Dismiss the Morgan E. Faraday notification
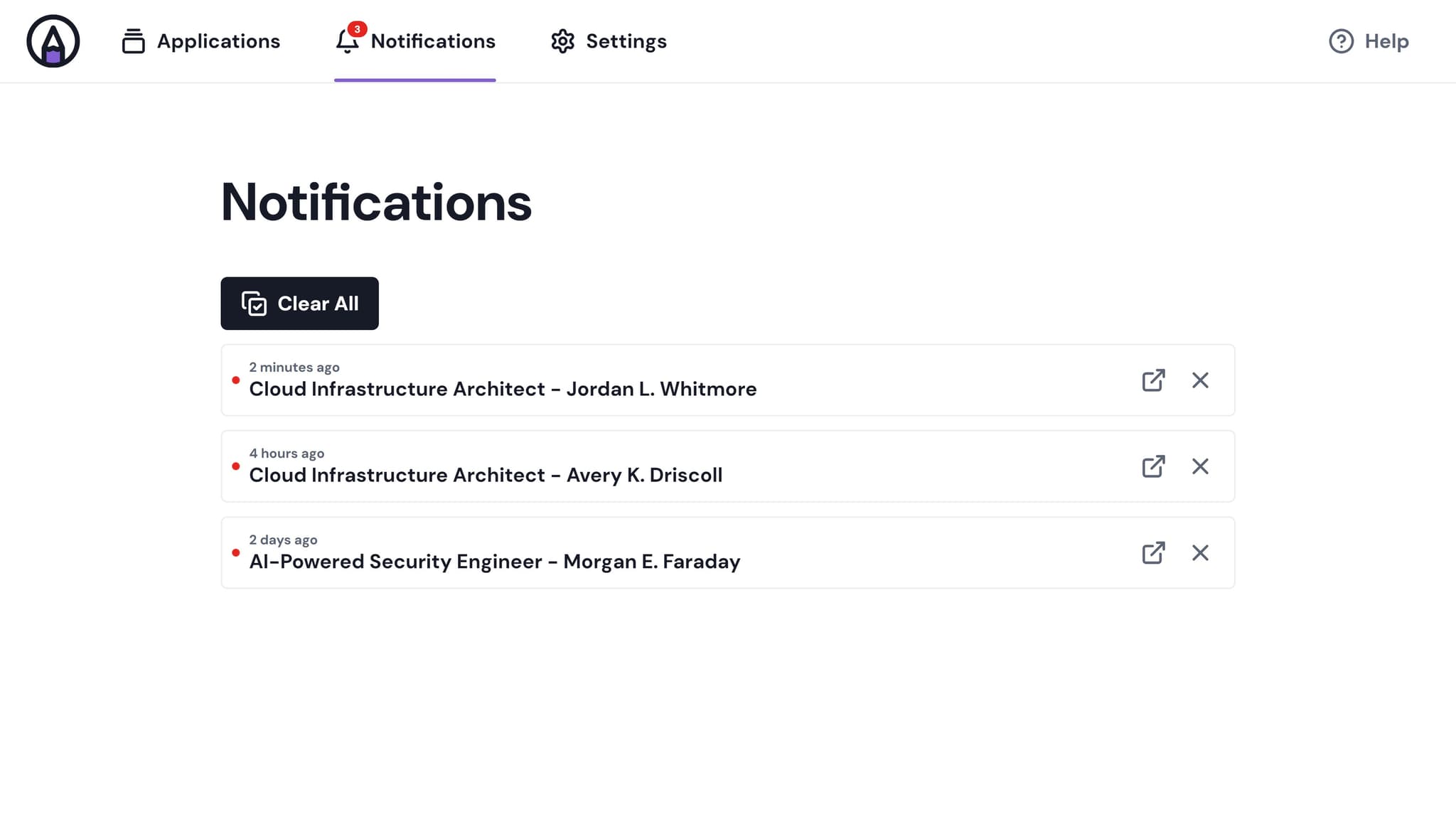 tap(1200, 553)
